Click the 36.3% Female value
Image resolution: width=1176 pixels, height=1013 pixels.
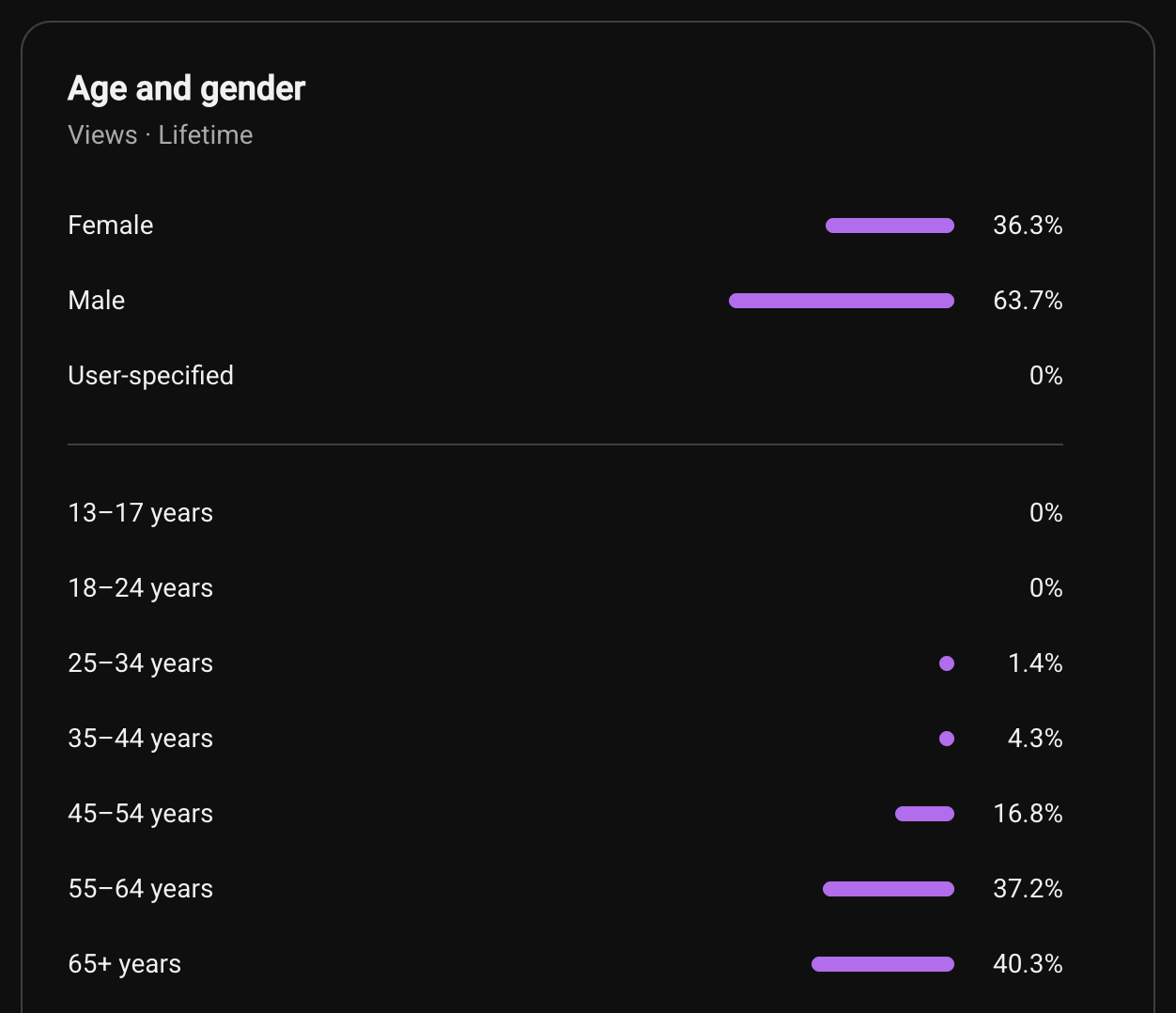1028,226
